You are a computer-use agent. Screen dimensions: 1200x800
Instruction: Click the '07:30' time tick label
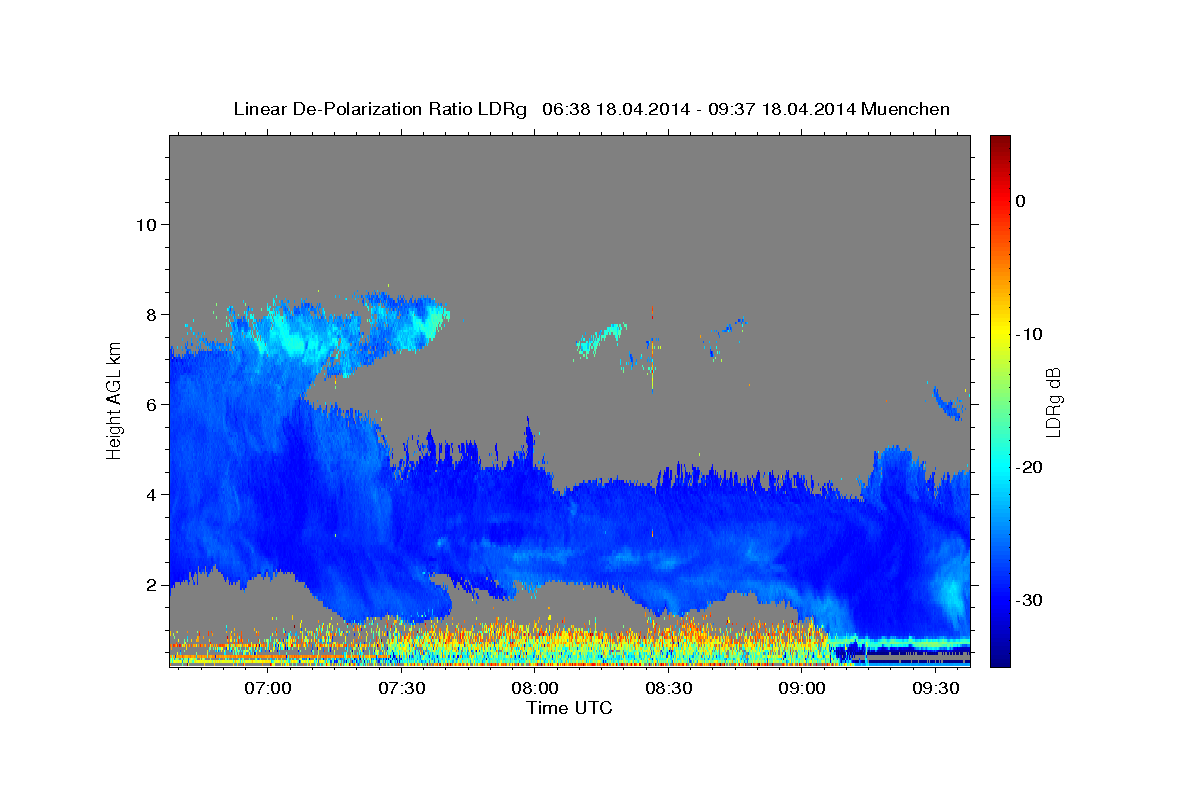[x=401, y=689]
